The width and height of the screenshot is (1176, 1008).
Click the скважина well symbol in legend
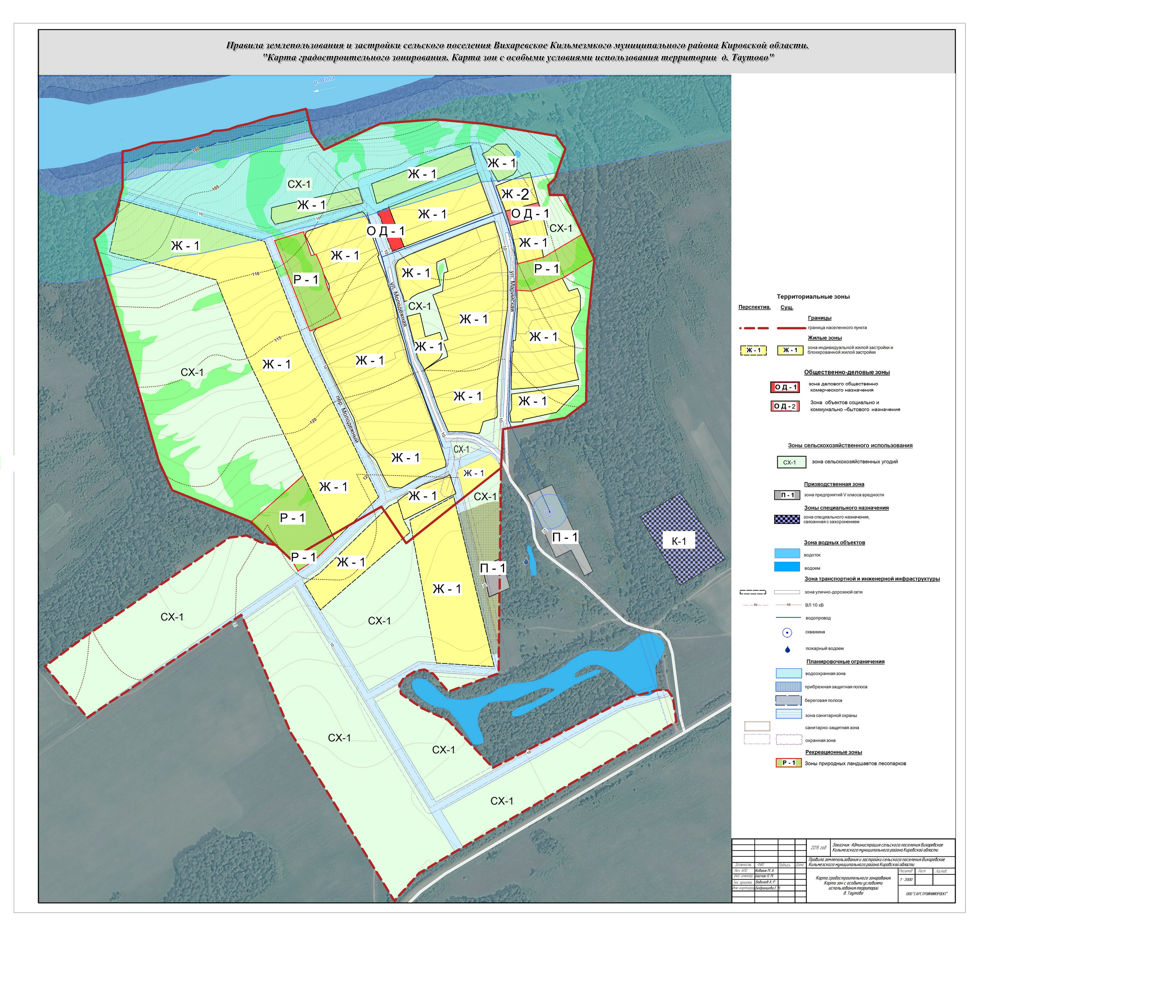tap(787, 632)
